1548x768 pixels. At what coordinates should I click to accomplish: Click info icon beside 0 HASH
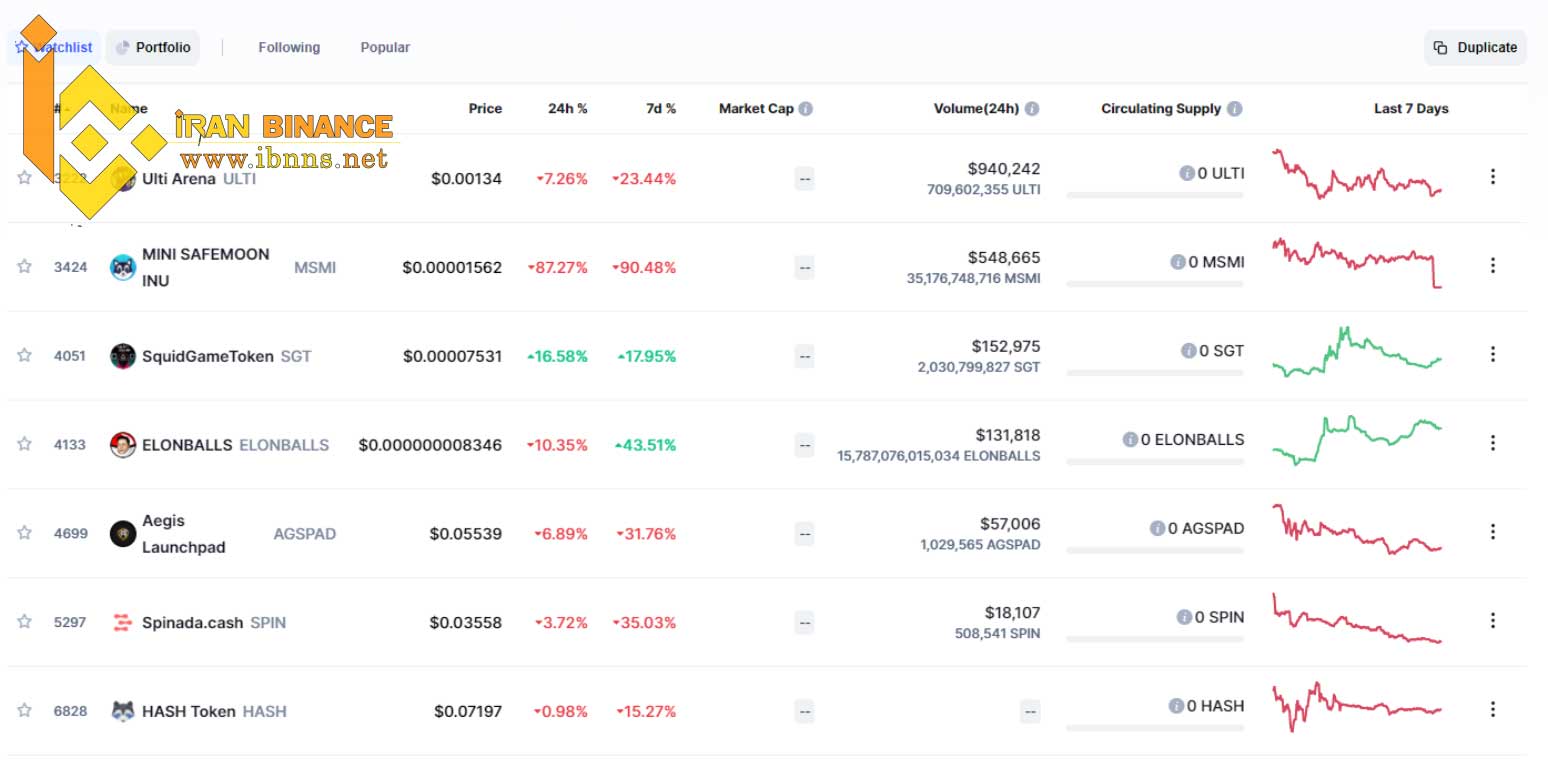tap(1177, 706)
